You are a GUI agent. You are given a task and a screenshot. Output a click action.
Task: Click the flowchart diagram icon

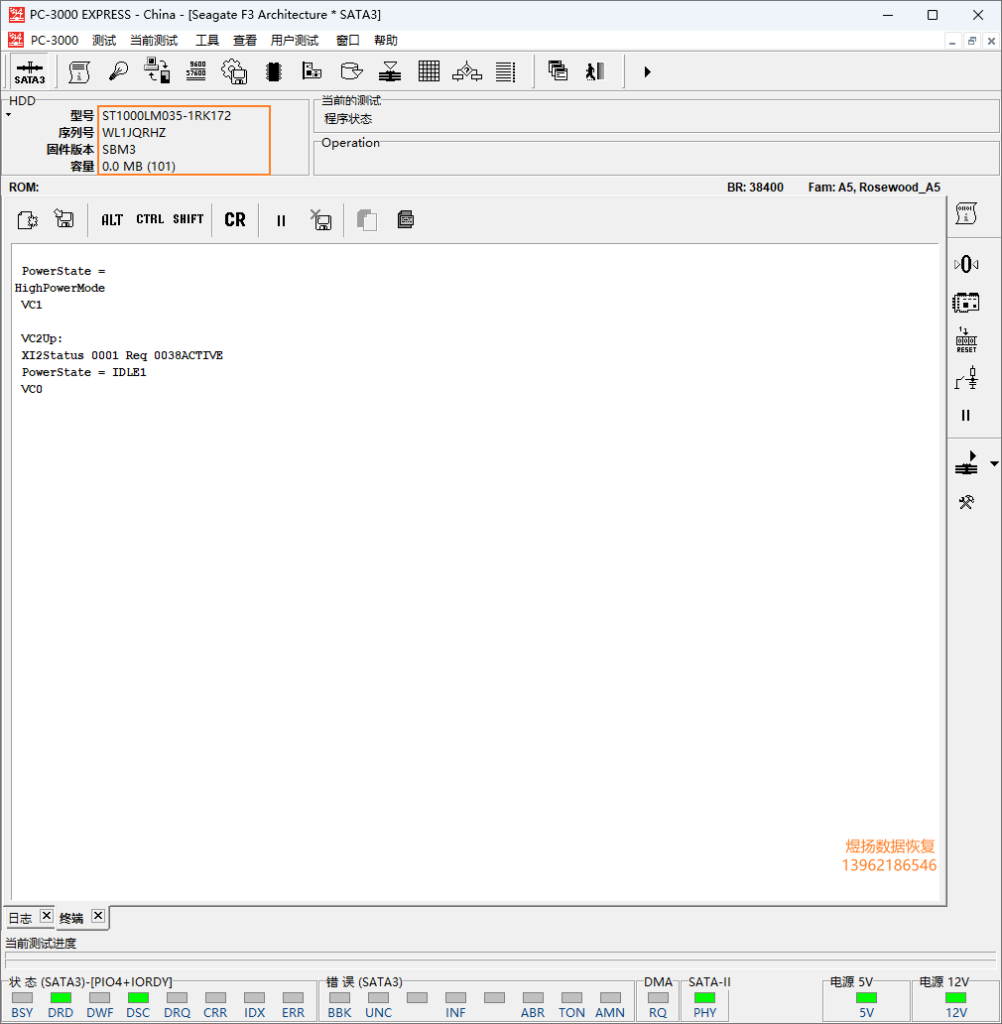(467, 71)
